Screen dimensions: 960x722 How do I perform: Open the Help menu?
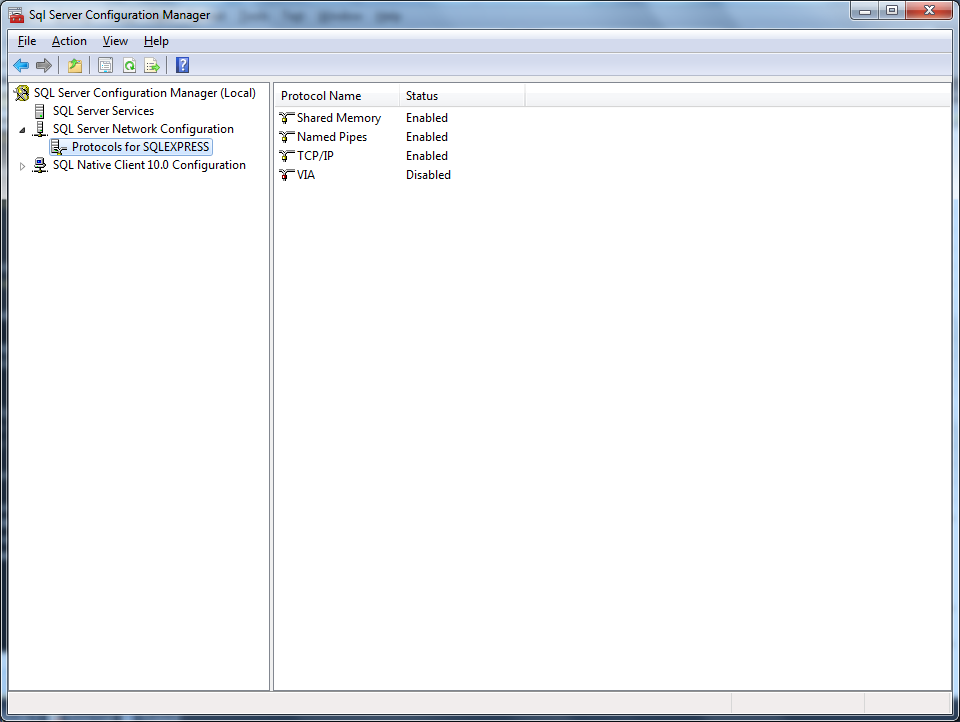pyautogui.click(x=156, y=41)
